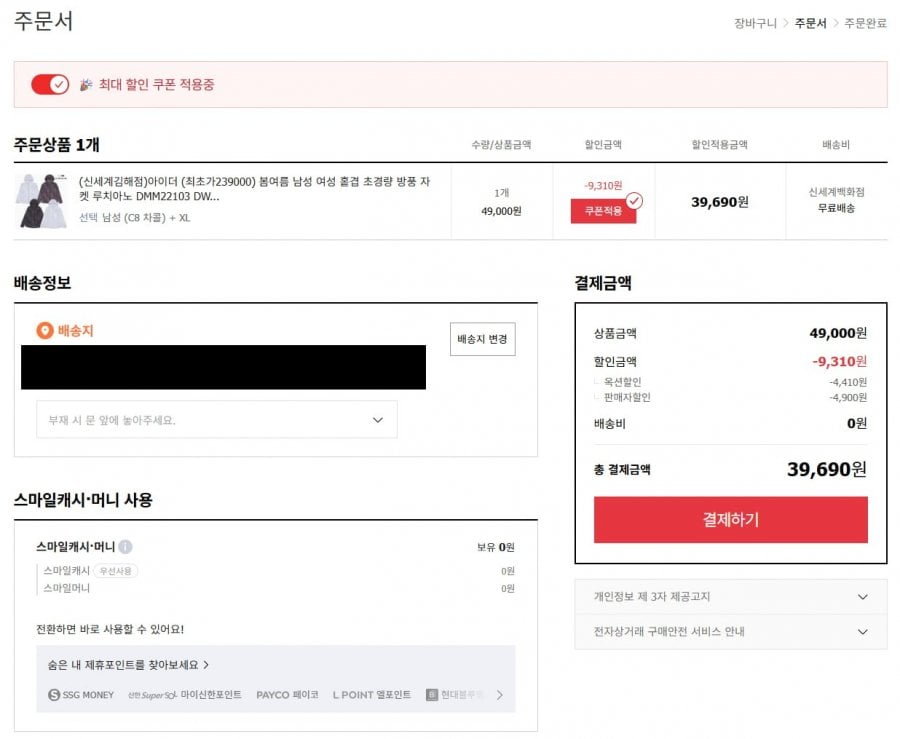Toggle off the maximum discount coupon switch
900x739 pixels.
click(x=49, y=85)
